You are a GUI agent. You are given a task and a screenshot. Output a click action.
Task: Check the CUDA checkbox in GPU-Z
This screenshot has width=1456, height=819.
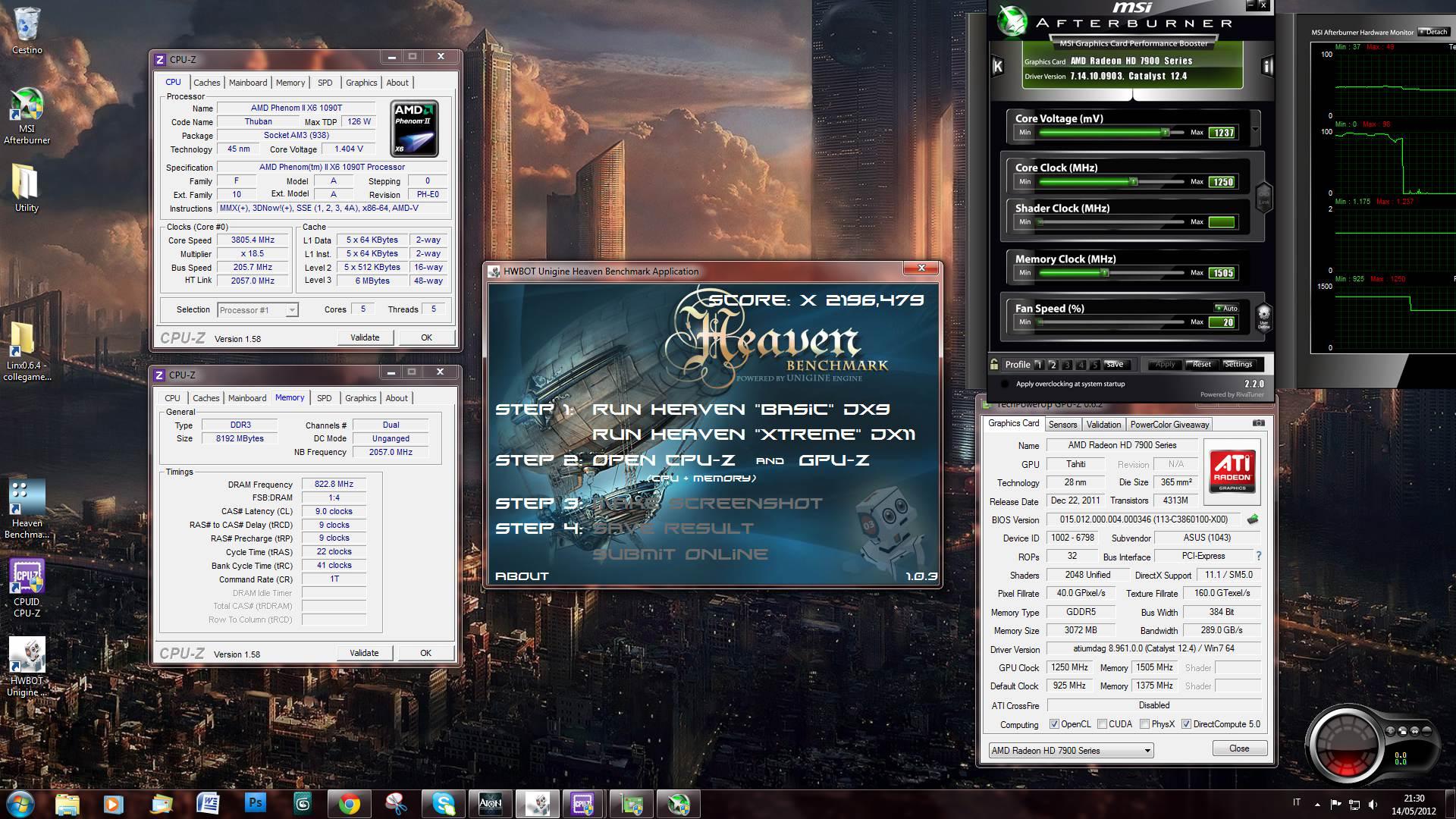tap(1102, 724)
